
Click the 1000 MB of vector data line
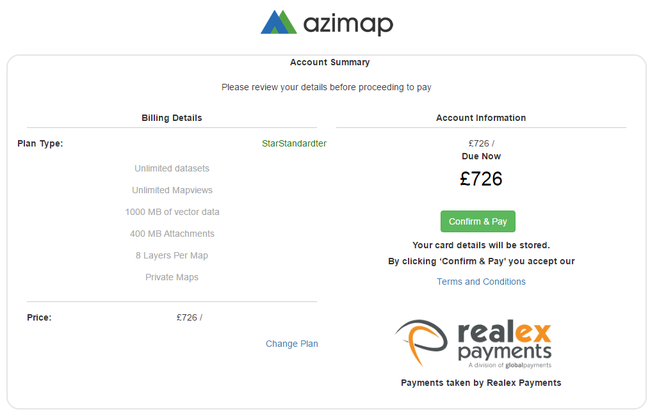coord(172,212)
